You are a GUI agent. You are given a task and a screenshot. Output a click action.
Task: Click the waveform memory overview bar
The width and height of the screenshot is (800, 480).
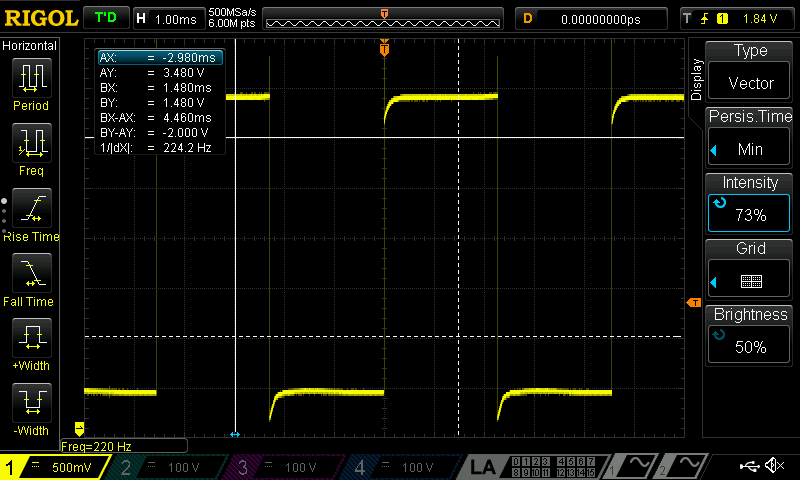click(383, 19)
